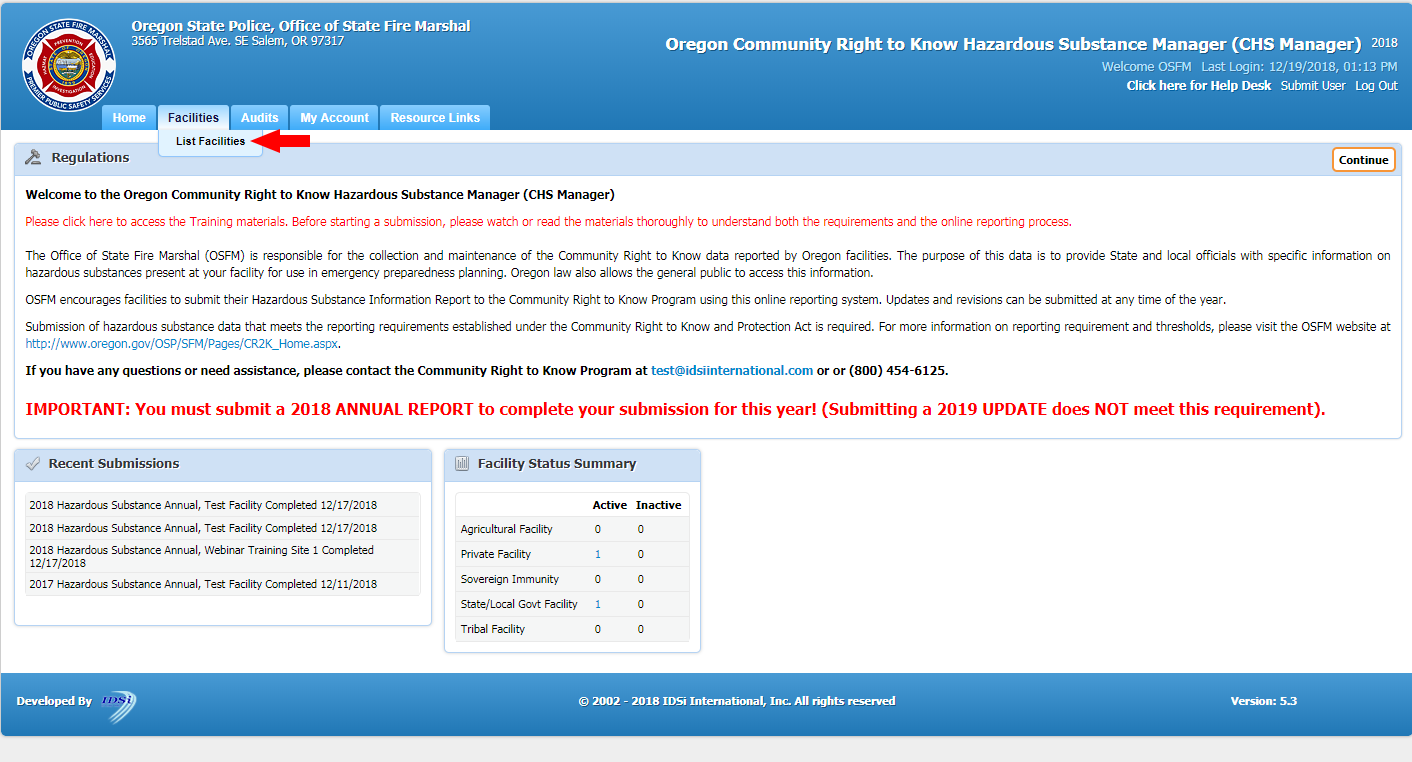Click the 3565 Trelstad Ave. address text
Viewport: 1412px width, 762px height.
click(238, 41)
